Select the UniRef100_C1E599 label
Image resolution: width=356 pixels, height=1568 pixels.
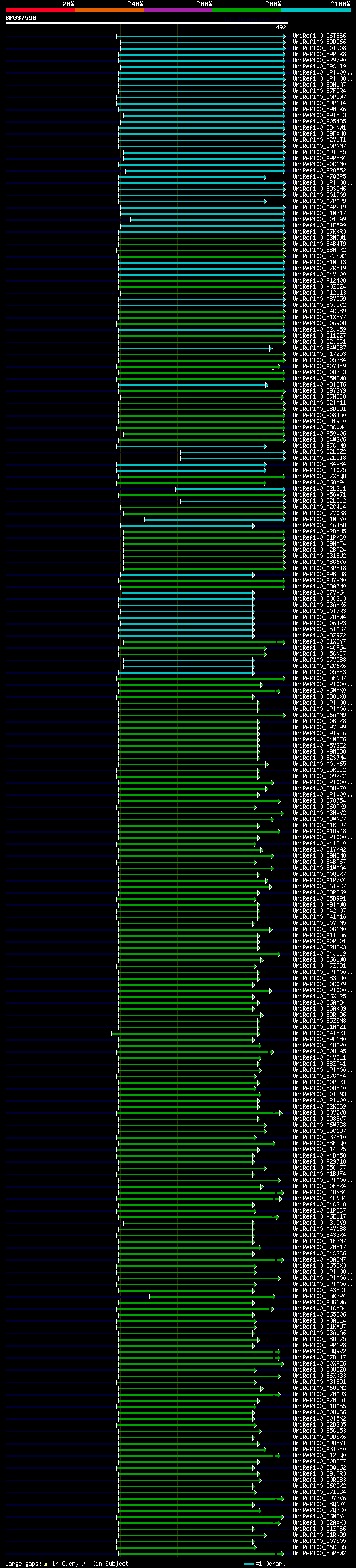coord(319,225)
